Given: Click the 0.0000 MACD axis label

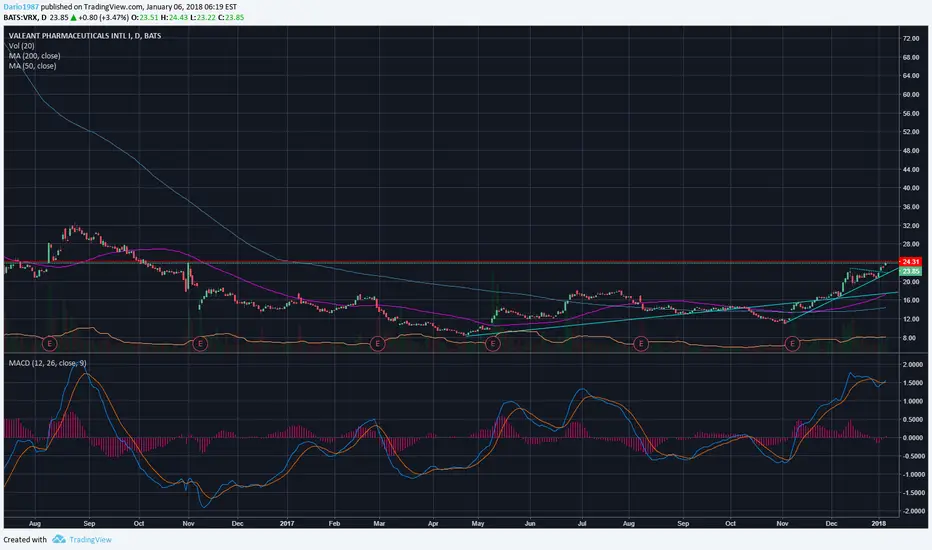Looking at the screenshot, I should click(x=912, y=438).
